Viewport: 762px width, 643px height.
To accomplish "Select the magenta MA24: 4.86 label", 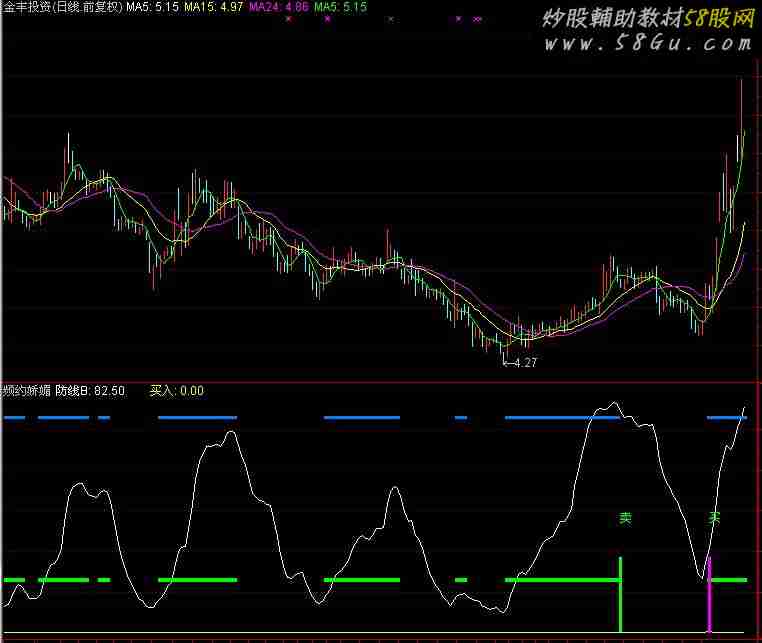I will click(278, 7).
